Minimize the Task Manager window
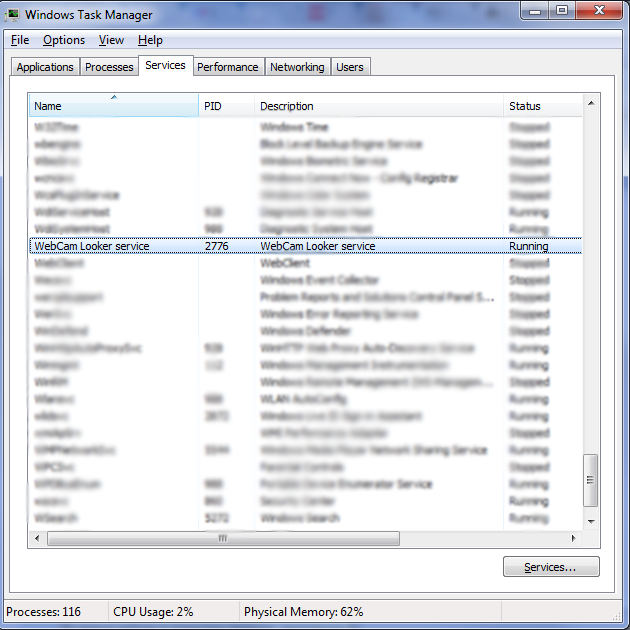 [535, 10]
